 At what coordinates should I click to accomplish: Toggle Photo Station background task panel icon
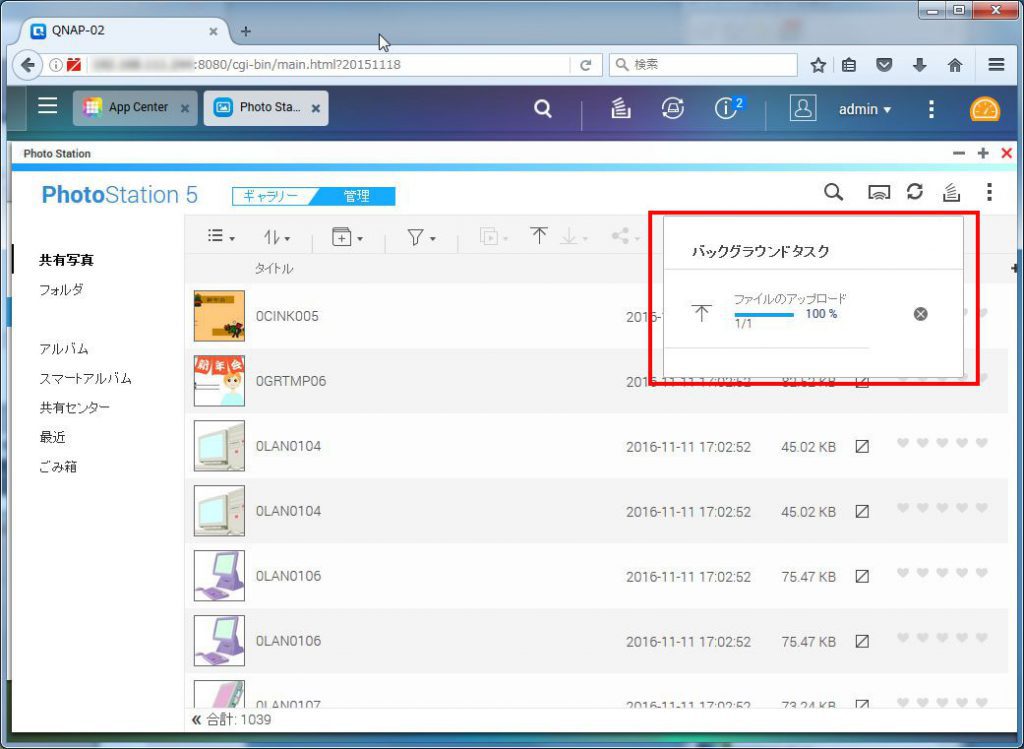(x=951, y=192)
